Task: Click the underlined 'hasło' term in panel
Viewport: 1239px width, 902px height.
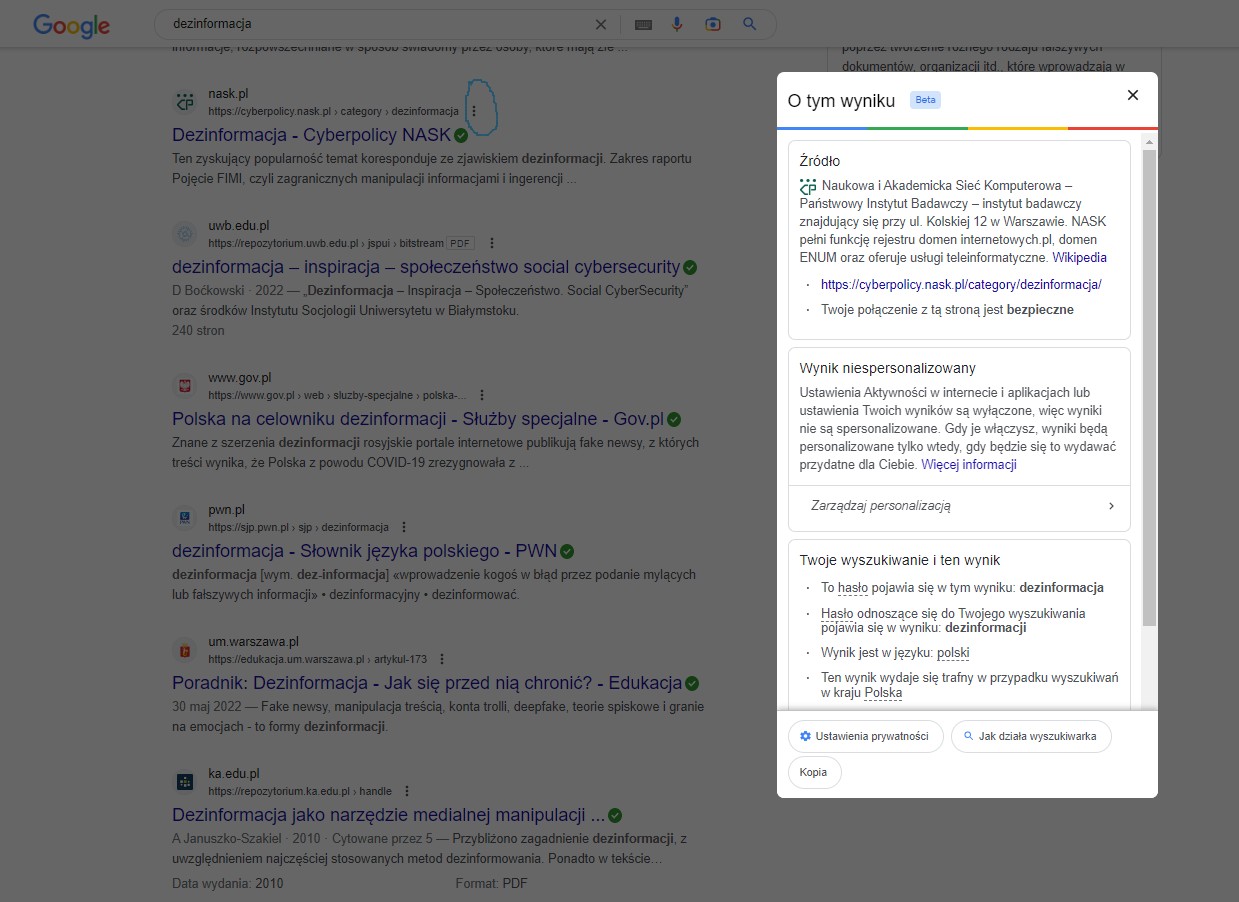Action: [853, 588]
